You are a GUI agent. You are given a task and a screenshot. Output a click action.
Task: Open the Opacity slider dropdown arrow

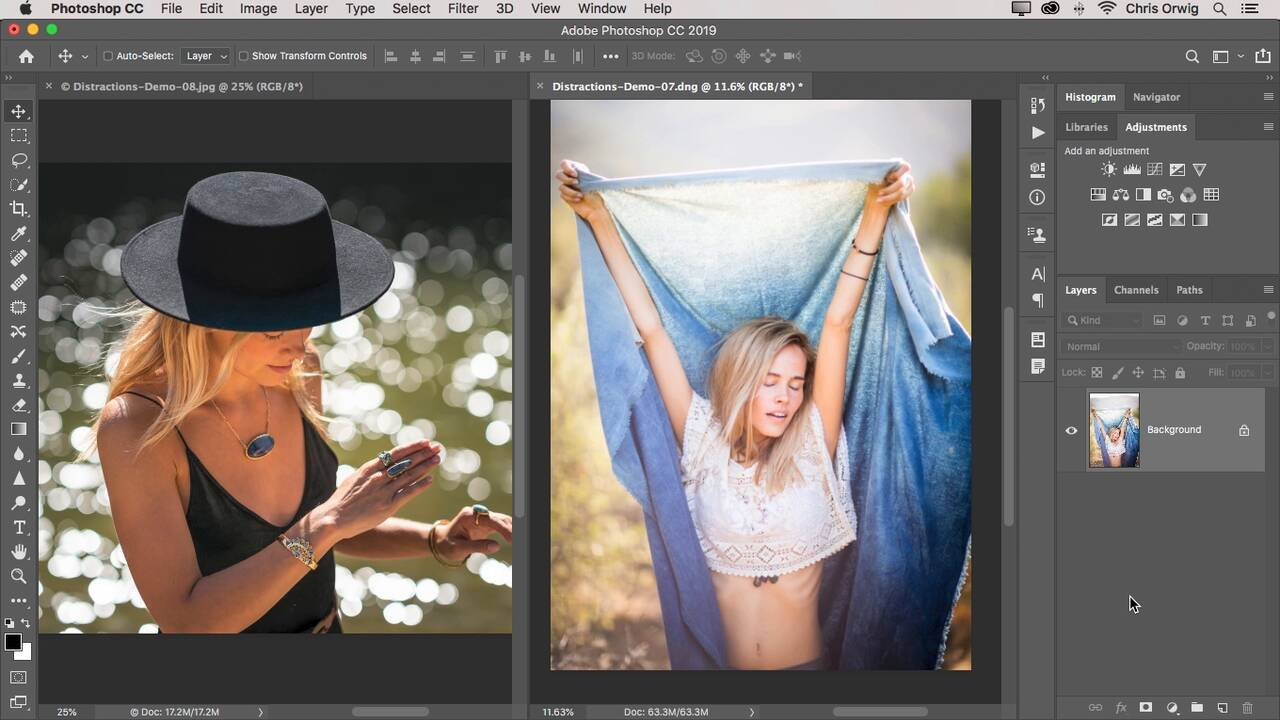[1268, 346]
